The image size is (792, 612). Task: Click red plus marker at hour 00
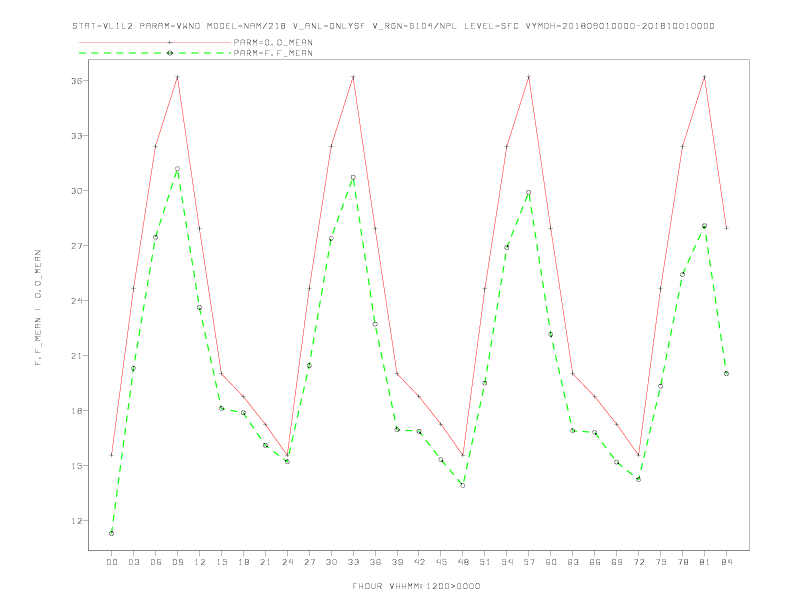tap(112, 455)
